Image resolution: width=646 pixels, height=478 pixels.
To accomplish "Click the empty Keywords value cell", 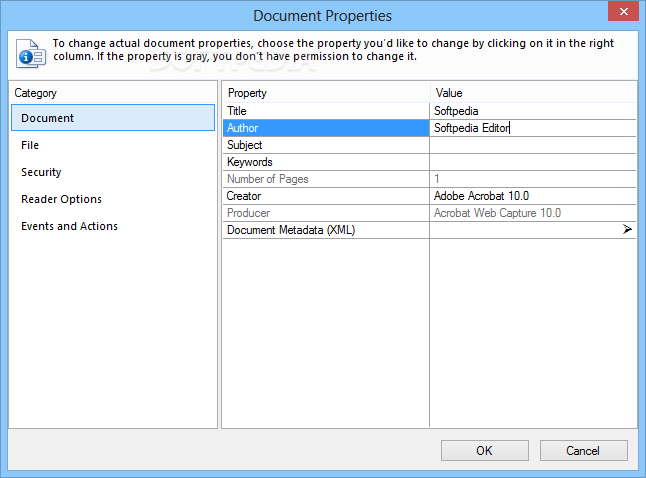I will [533, 162].
